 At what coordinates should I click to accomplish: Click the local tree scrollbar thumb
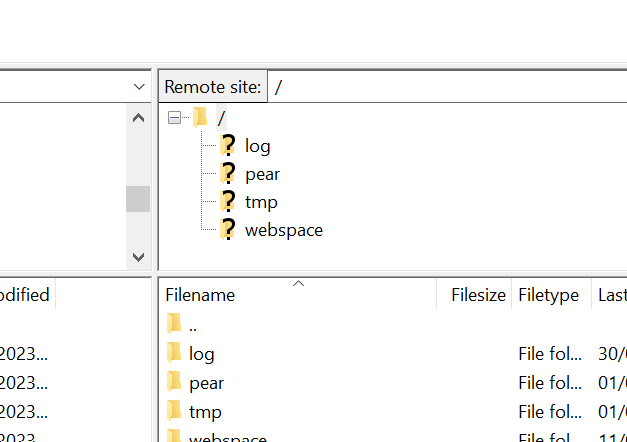(138, 199)
